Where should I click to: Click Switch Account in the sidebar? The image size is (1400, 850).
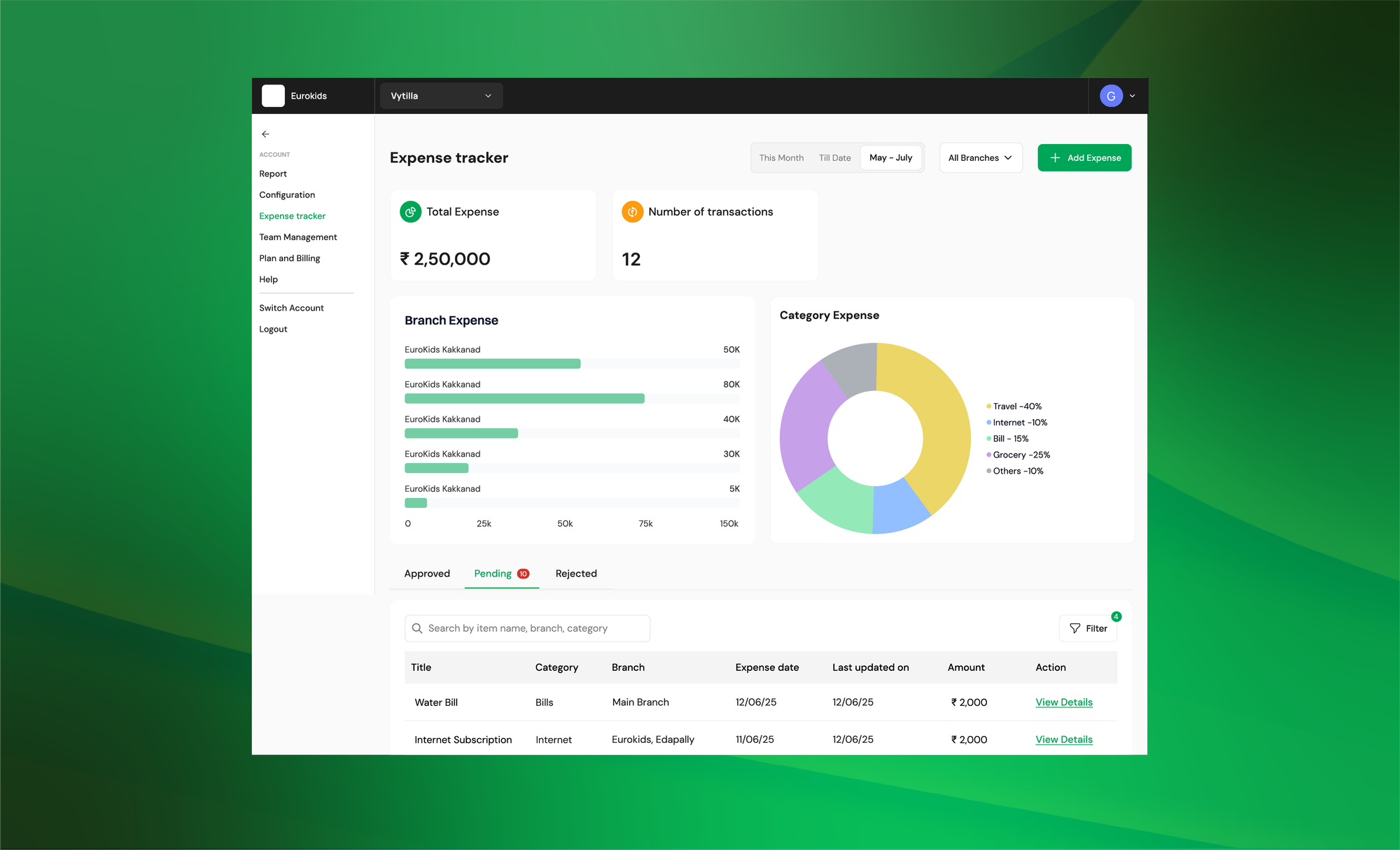click(x=291, y=307)
